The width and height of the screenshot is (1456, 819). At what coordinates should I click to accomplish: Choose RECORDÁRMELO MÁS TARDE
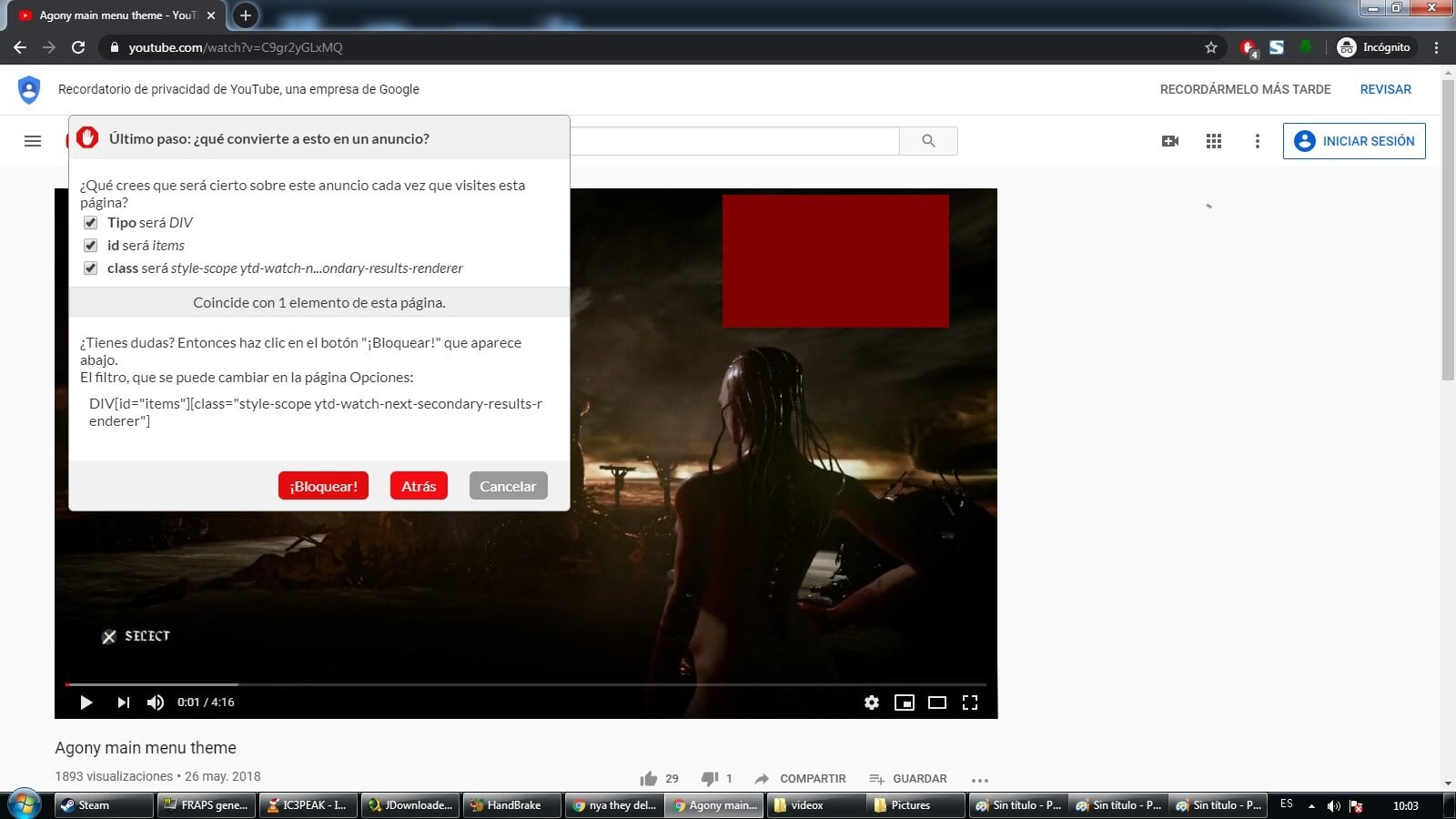(1245, 89)
